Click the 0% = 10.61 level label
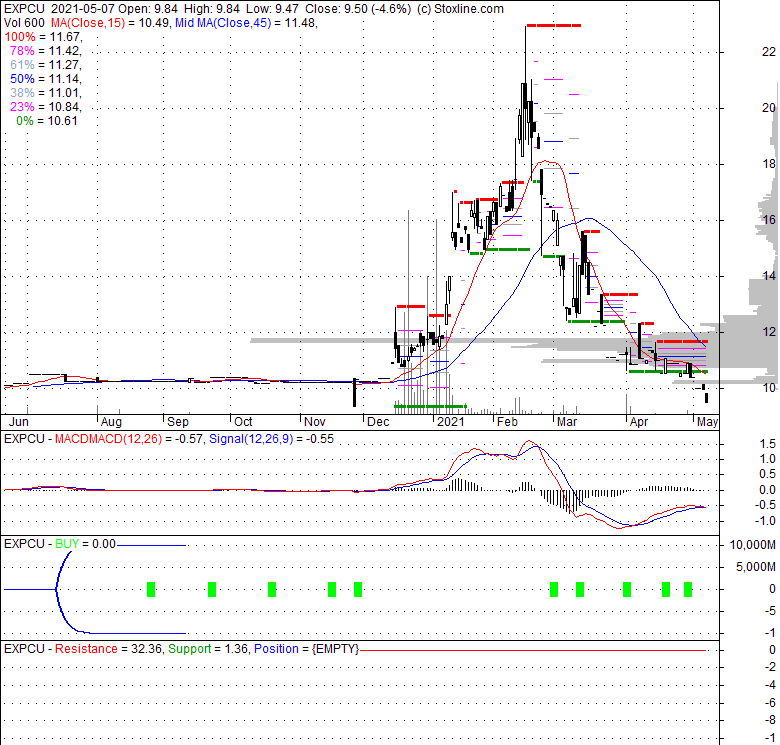The width and height of the screenshot is (780, 745). 47,121
